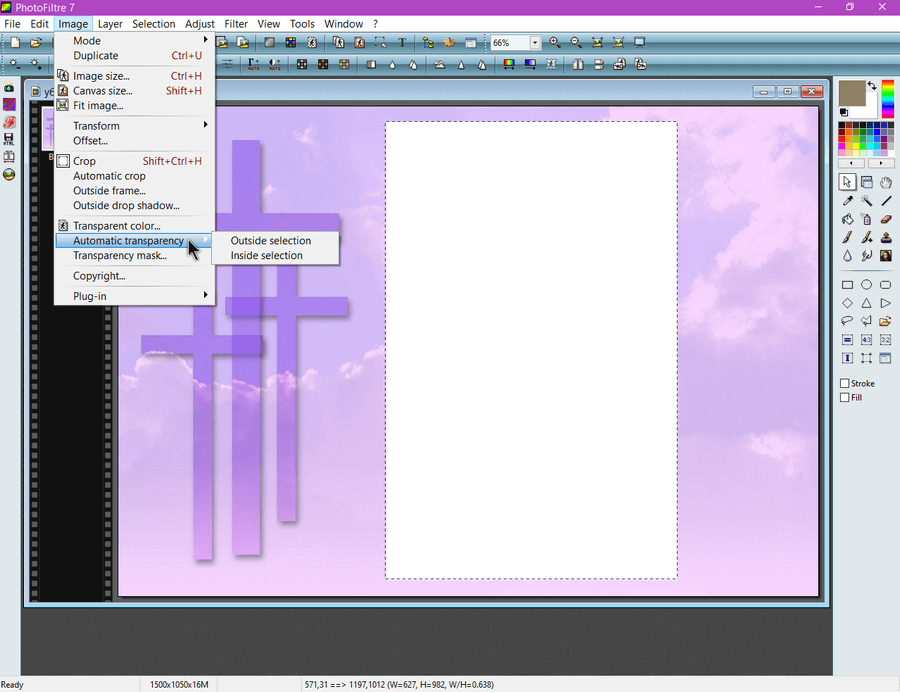Show next palette colors with right arrow
The image size is (900, 692).
pos(881,164)
